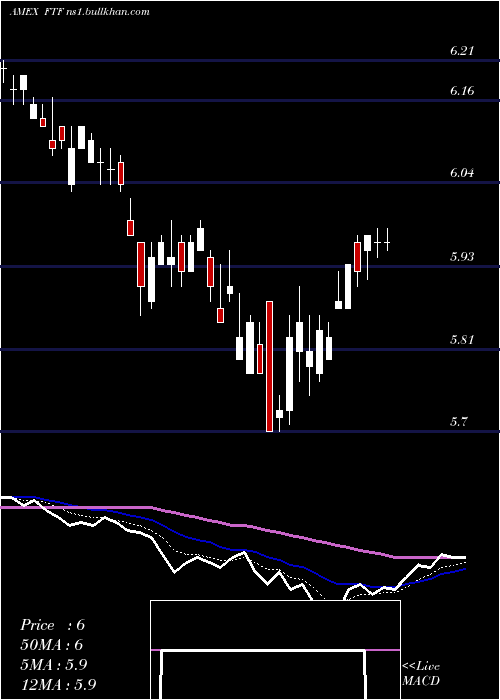
Task: Click the 12MA : 5.9 readout
Action: 58,684
